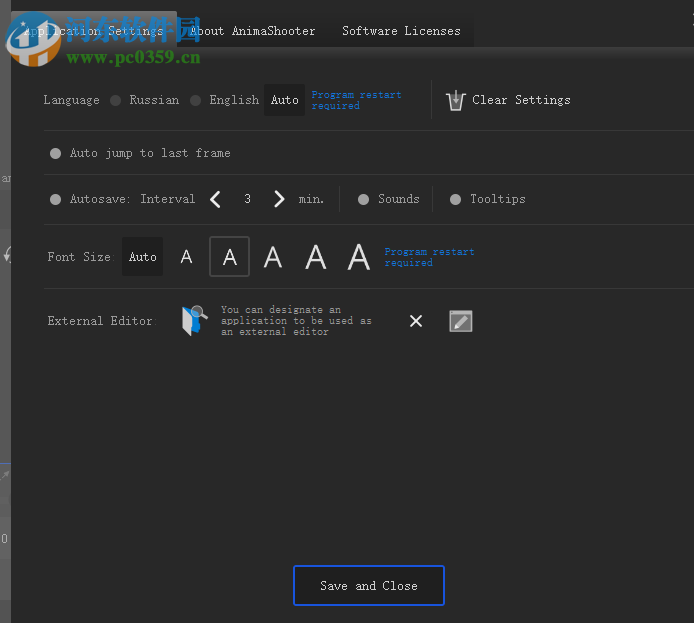
Task: Click the external editor description text
Action: 296,320
